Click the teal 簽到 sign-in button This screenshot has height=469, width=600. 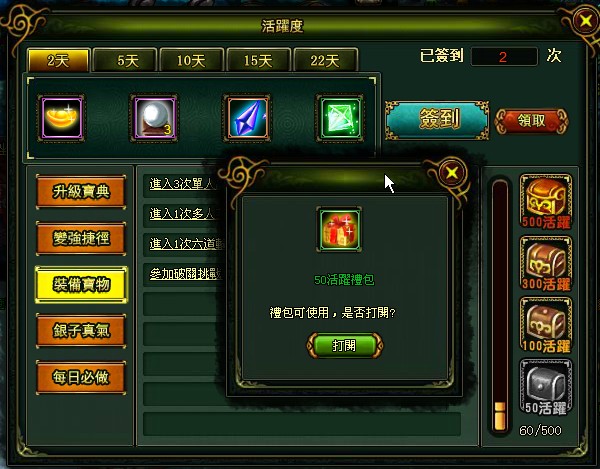437,120
